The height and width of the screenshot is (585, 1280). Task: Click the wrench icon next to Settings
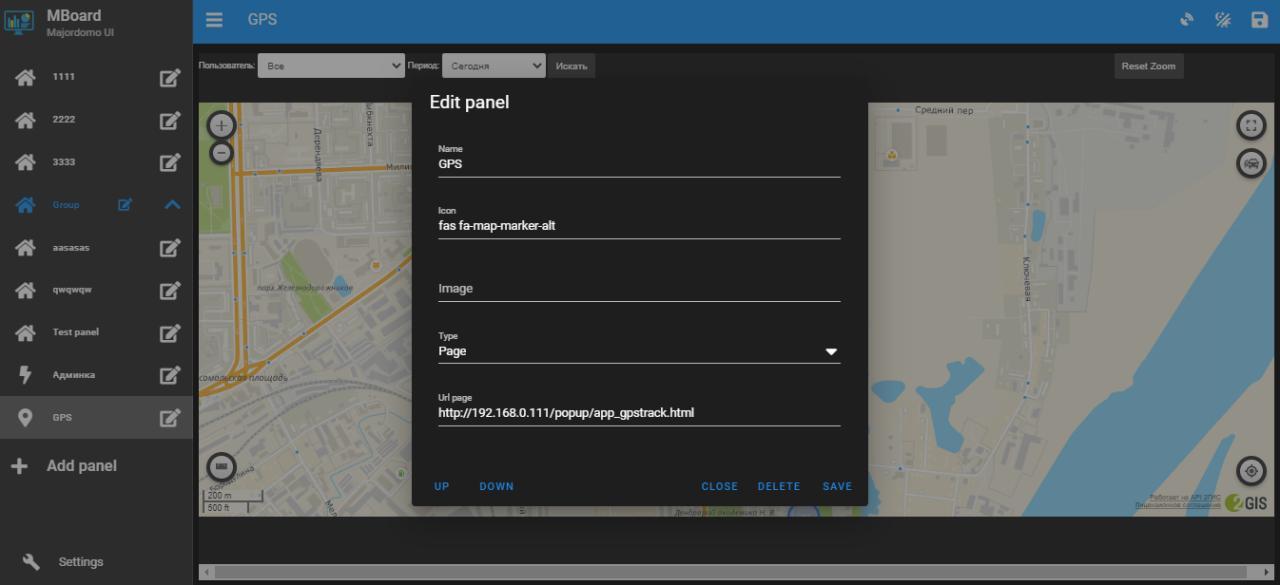(x=31, y=562)
